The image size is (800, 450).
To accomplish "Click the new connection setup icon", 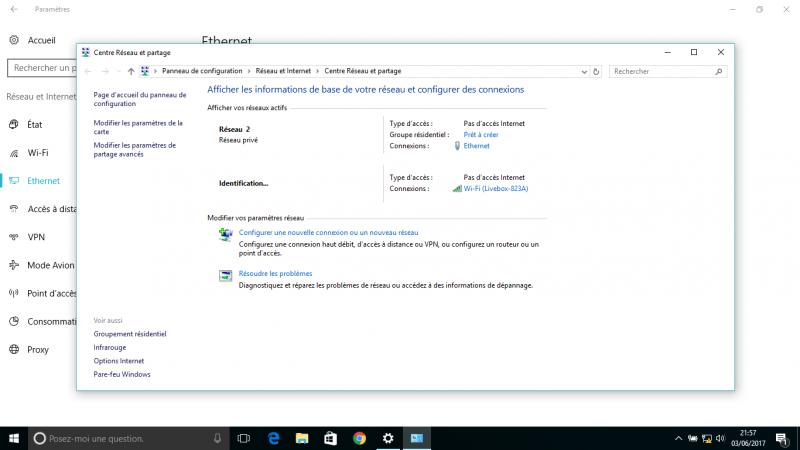I will click(226, 234).
